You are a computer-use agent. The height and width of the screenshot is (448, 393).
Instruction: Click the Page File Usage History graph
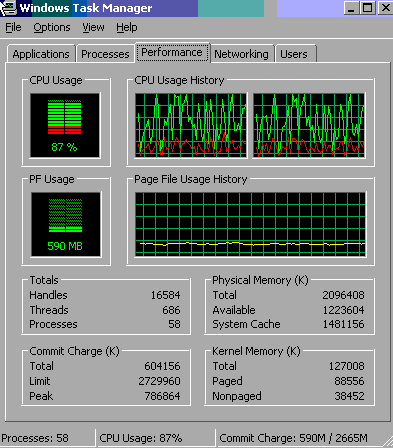click(x=250, y=224)
